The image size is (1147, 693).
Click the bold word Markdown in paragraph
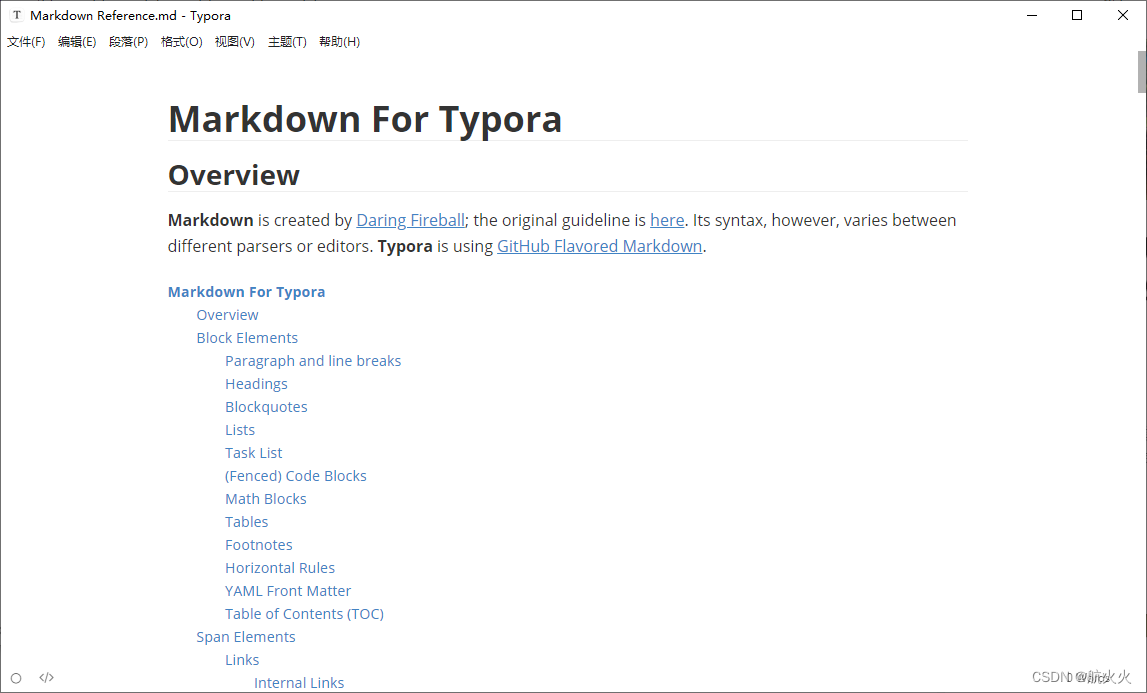pyautogui.click(x=211, y=220)
